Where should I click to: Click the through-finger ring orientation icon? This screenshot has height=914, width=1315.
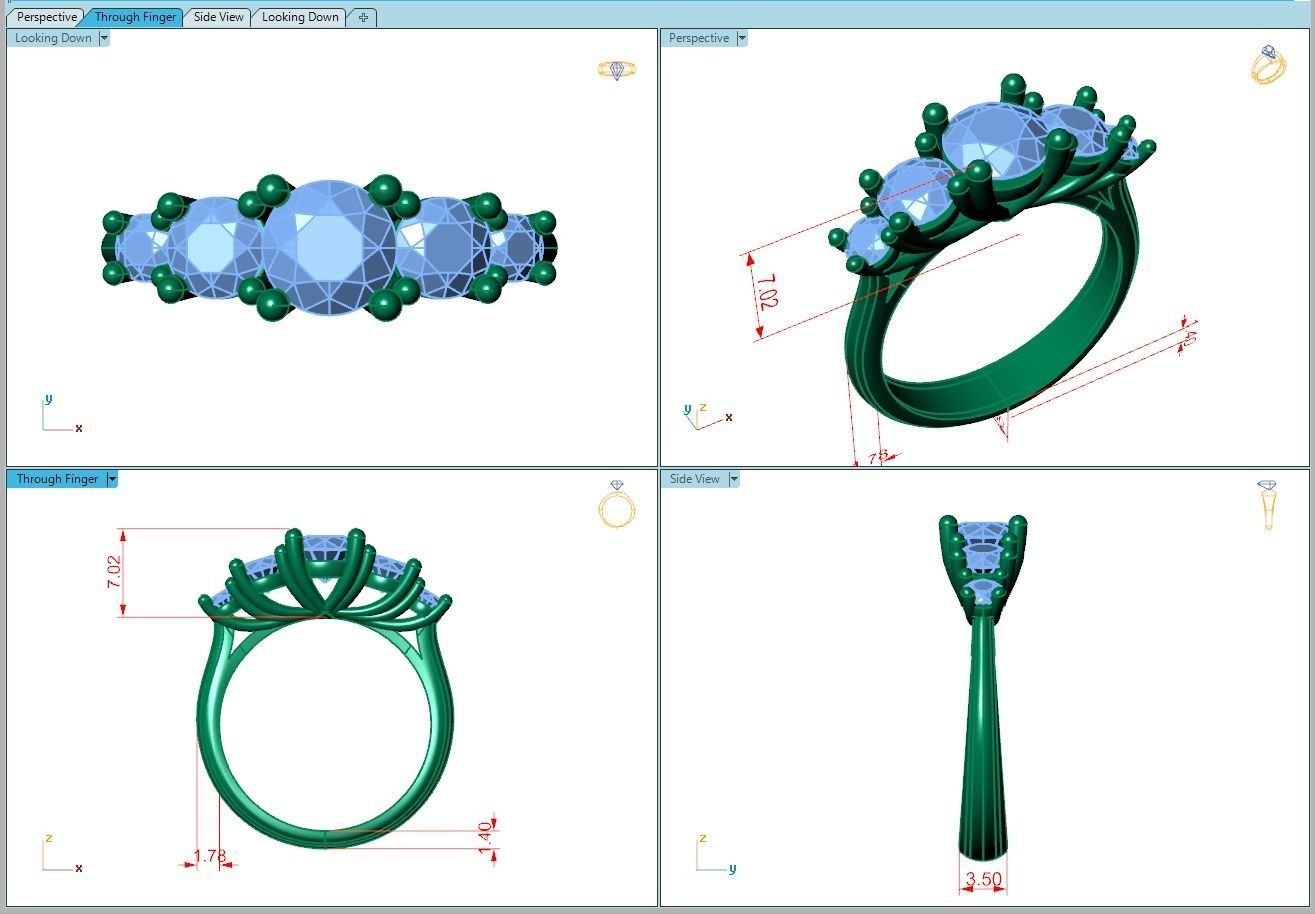(x=617, y=504)
